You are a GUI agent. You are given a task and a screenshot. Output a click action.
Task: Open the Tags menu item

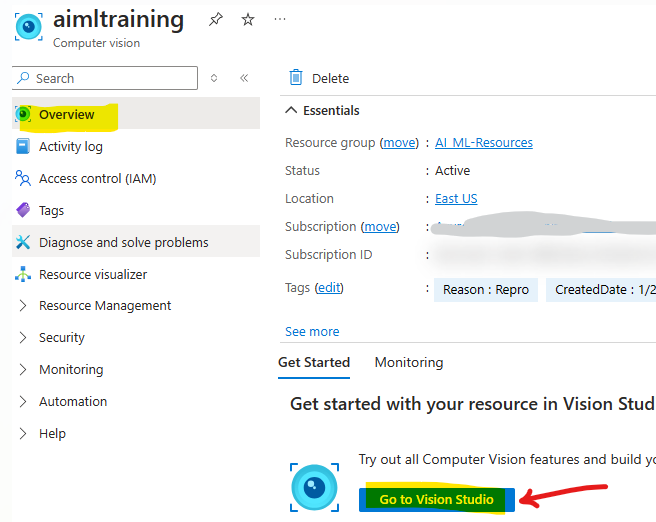[x=136, y=210]
